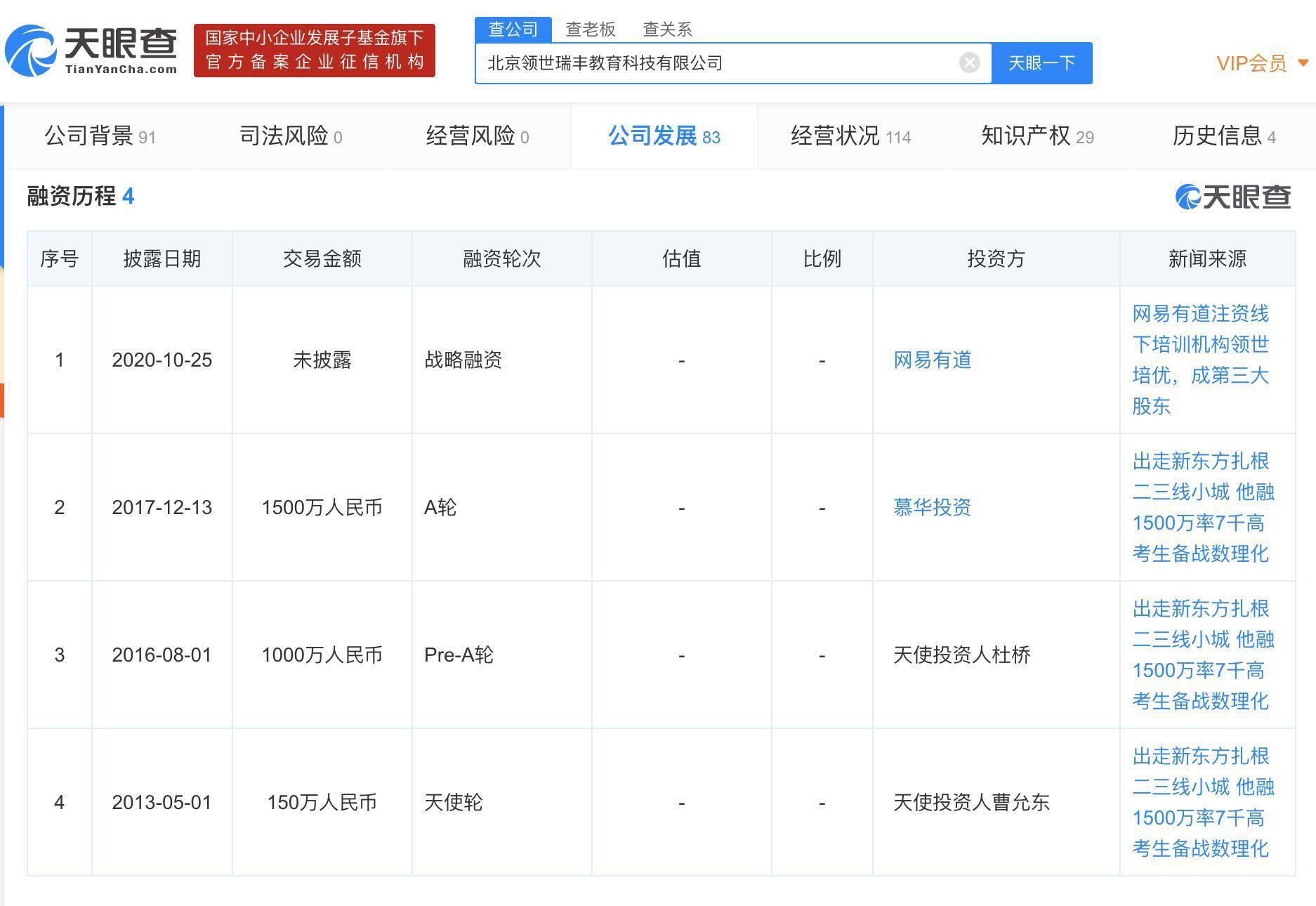Clear the search box with X icon
Image resolution: width=1316 pixels, height=906 pixels.
pos(969,63)
